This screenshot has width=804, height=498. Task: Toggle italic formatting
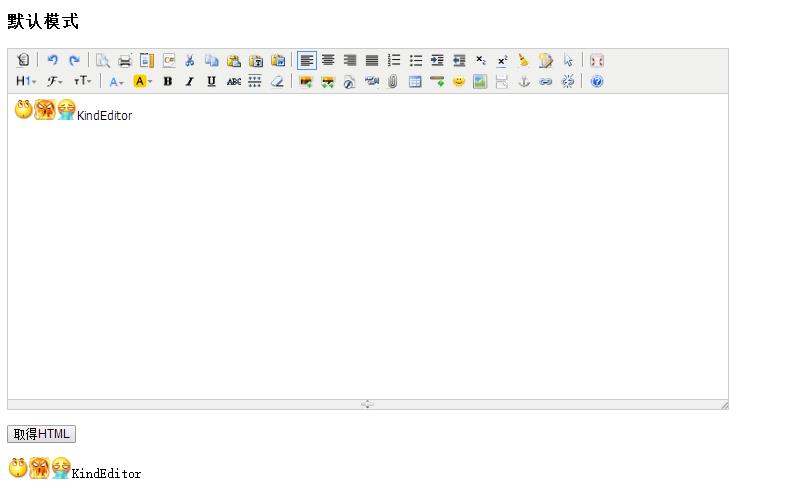tap(190, 81)
